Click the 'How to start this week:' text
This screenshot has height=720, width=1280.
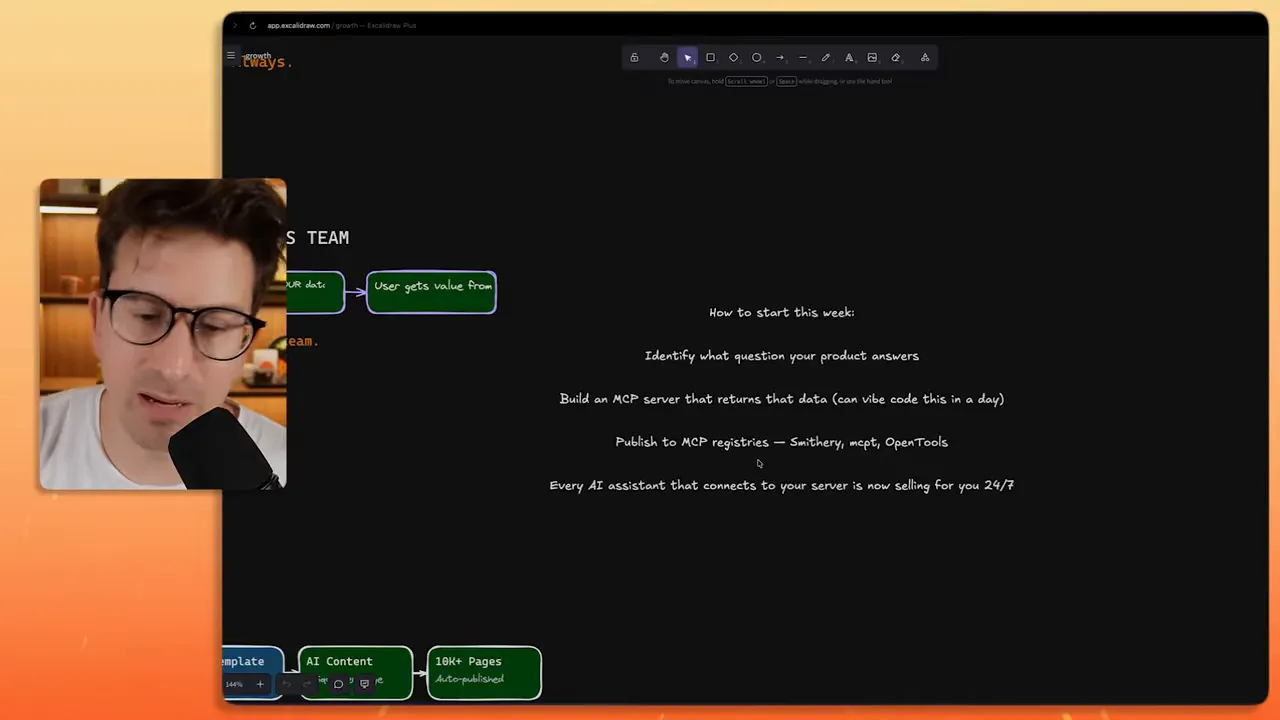click(782, 312)
